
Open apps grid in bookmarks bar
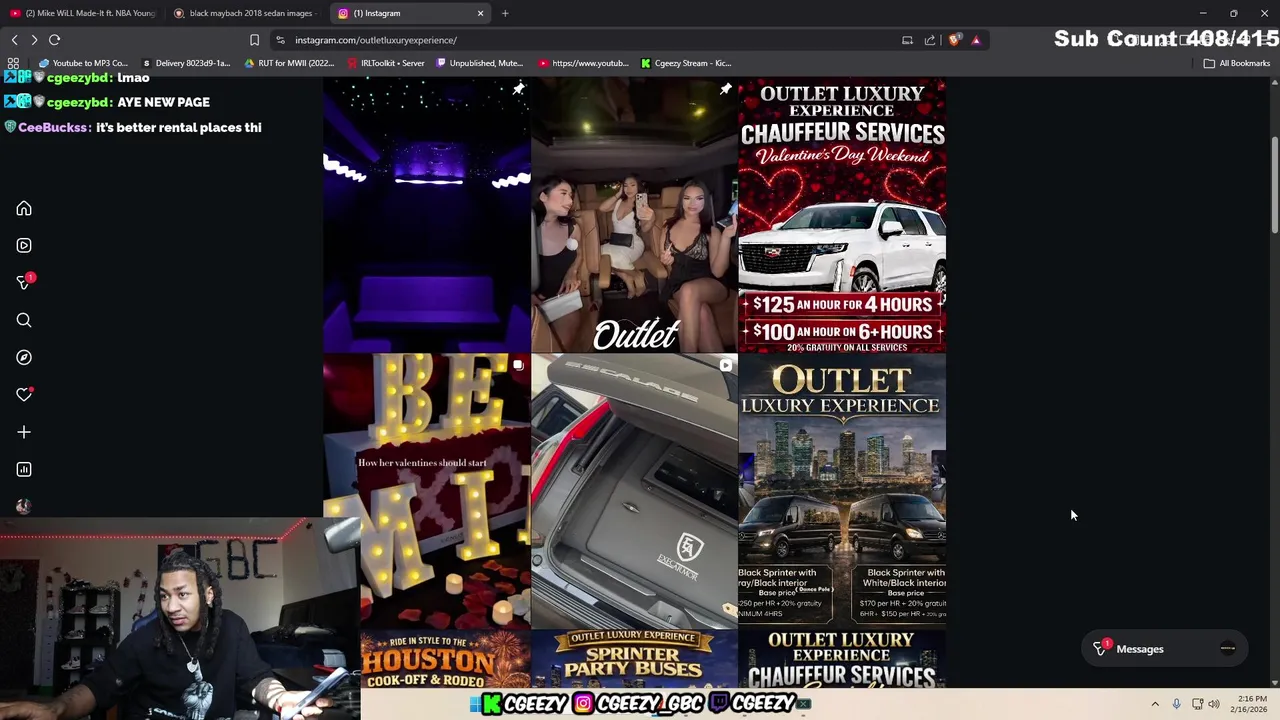[13, 63]
